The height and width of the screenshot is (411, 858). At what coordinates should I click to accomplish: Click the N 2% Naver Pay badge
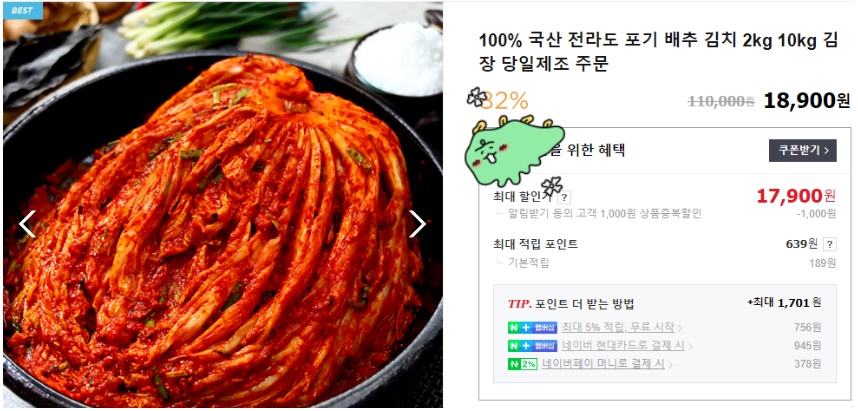tap(523, 364)
